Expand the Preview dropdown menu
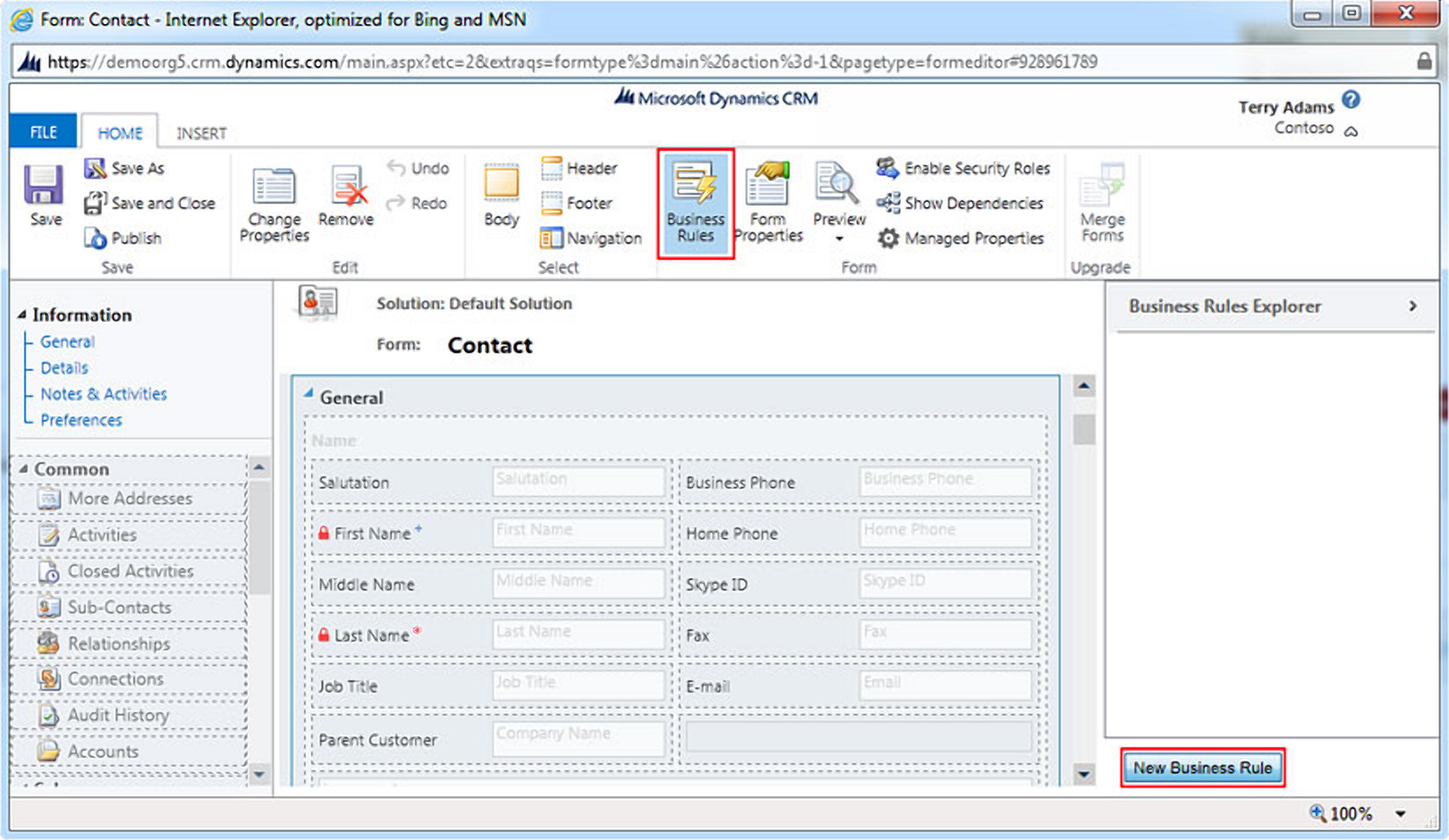Image resolution: width=1449 pixels, height=840 pixels. pyautogui.click(x=838, y=238)
